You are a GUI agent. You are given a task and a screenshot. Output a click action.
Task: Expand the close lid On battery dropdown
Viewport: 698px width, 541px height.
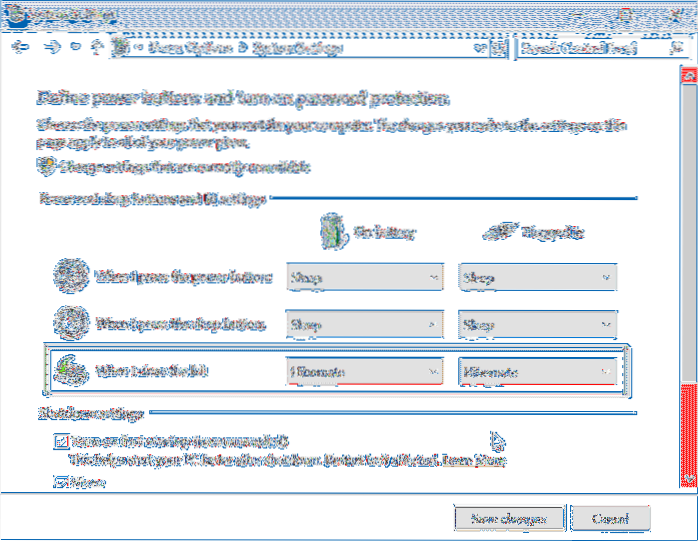pos(365,371)
